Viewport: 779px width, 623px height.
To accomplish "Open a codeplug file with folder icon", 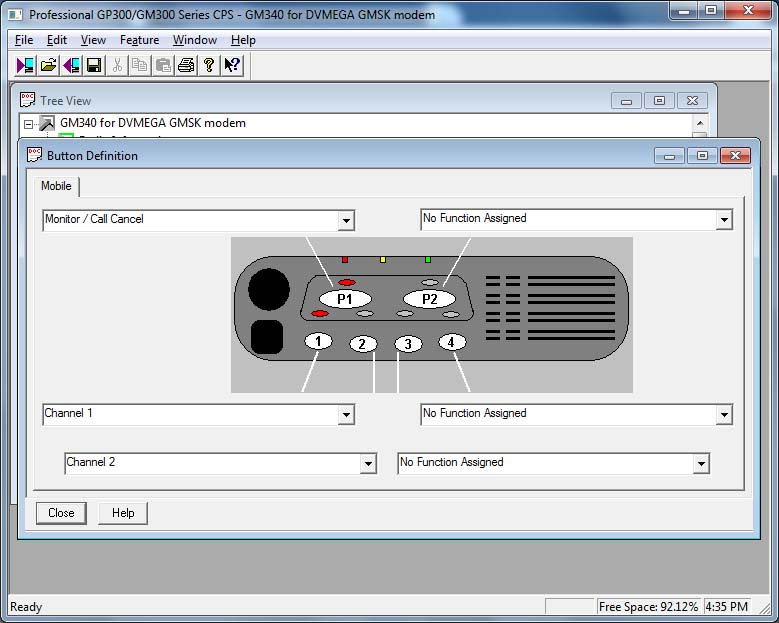I will pos(48,65).
